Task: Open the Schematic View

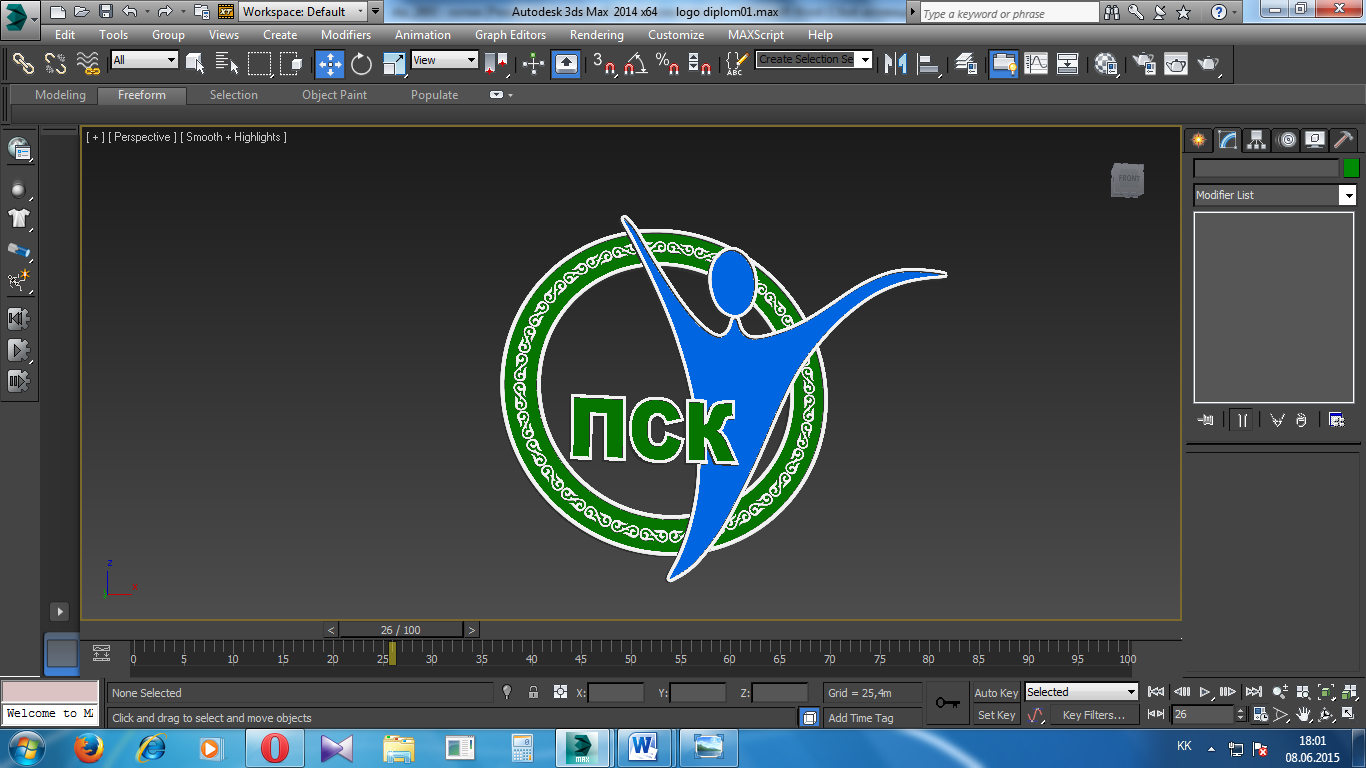Action: (1068, 63)
